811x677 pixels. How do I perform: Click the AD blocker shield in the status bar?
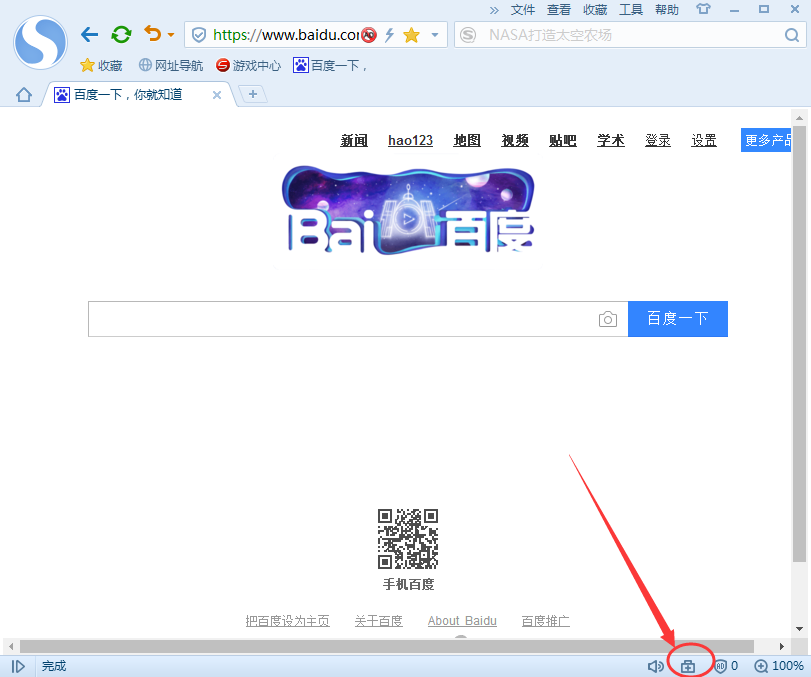[720, 666]
